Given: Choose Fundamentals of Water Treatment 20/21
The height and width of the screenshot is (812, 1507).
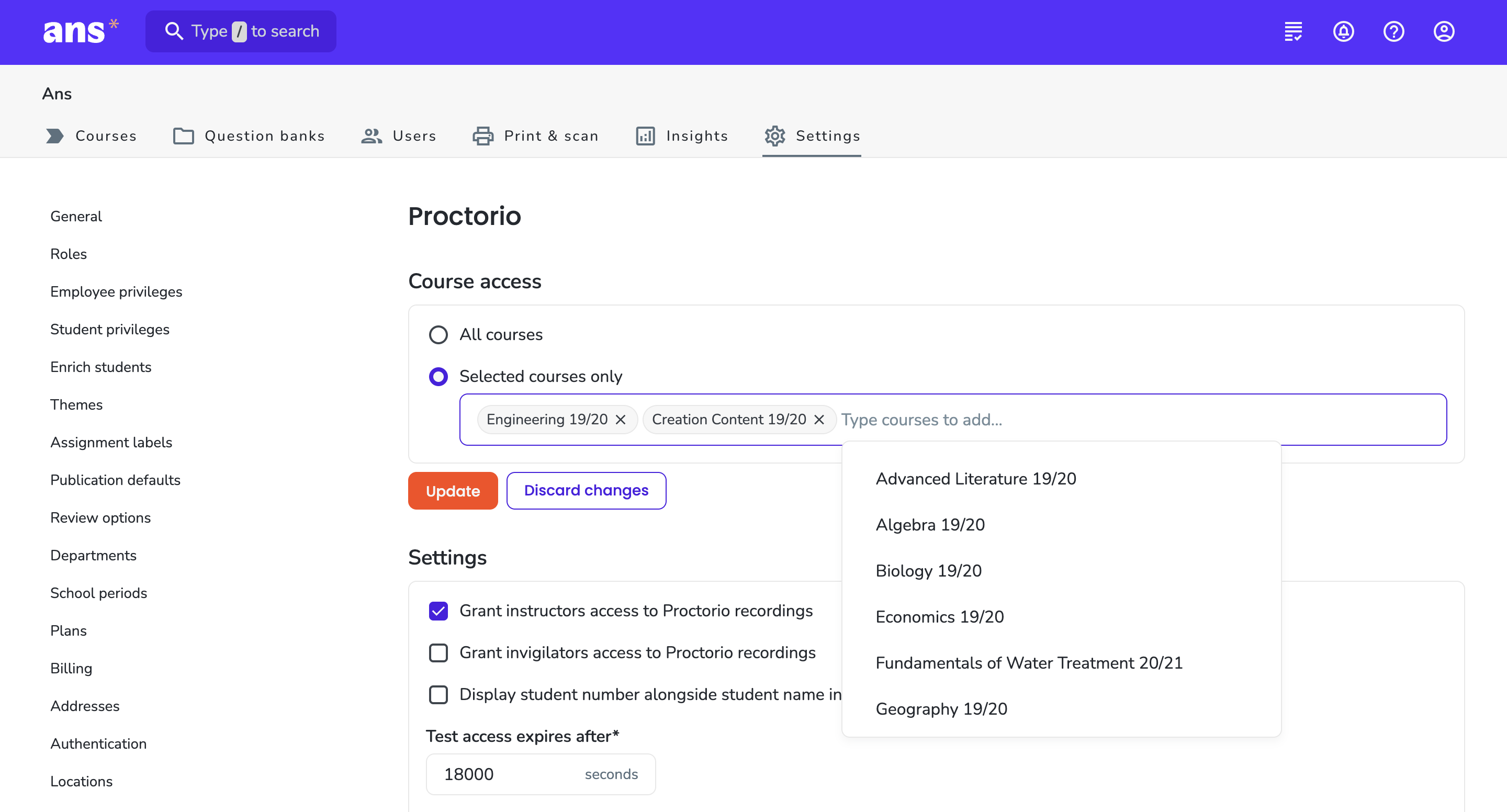Looking at the screenshot, I should [x=1061, y=663].
